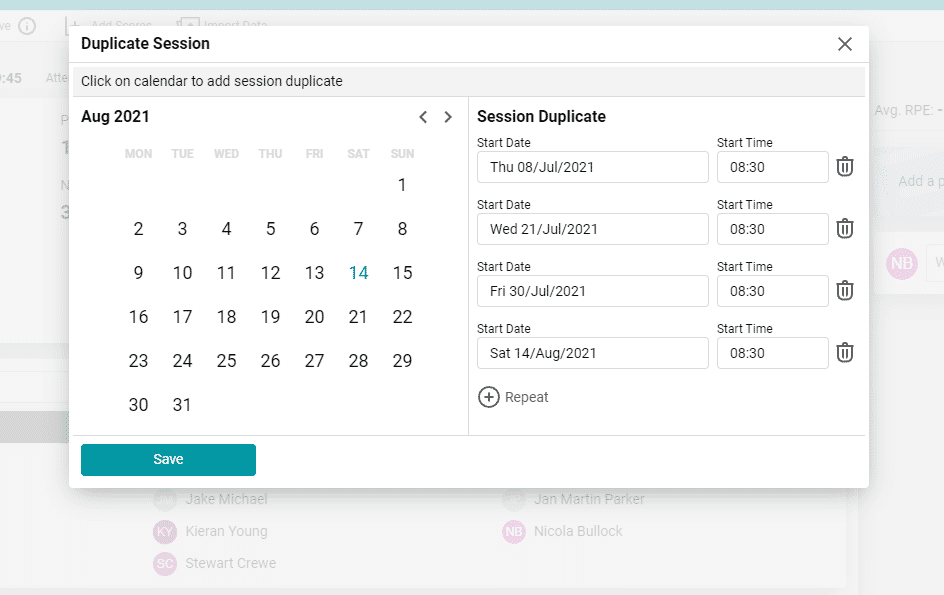This screenshot has width=944, height=595.
Task: Select August 30 on the calendar
Action: click(x=138, y=405)
